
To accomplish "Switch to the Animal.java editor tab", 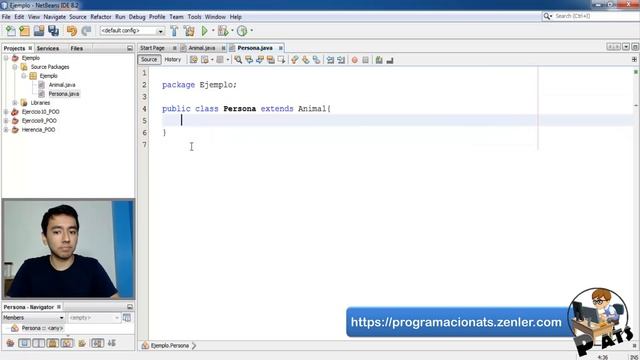I will (x=202, y=48).
